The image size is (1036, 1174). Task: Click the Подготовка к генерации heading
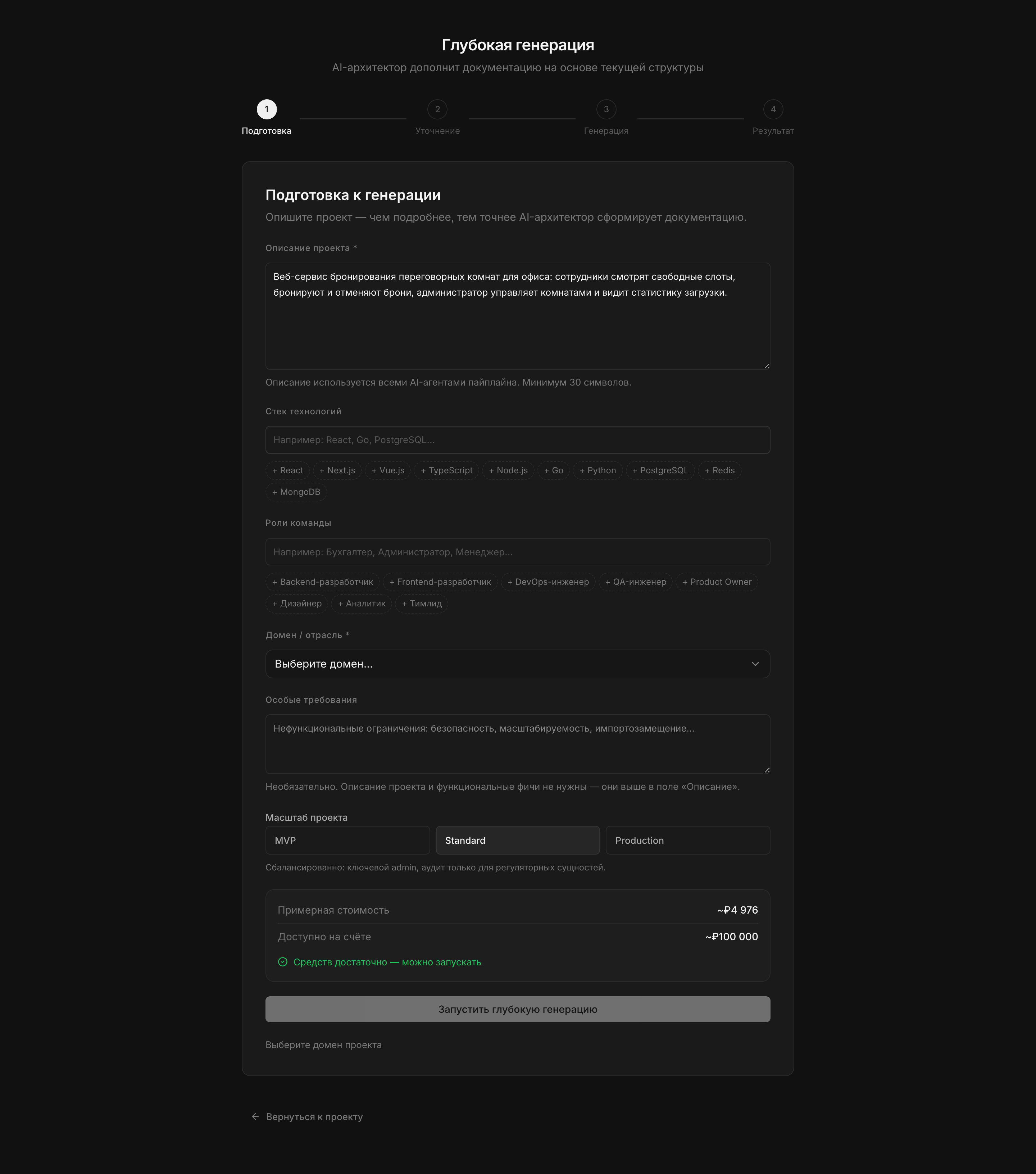(x=353, y=195)
